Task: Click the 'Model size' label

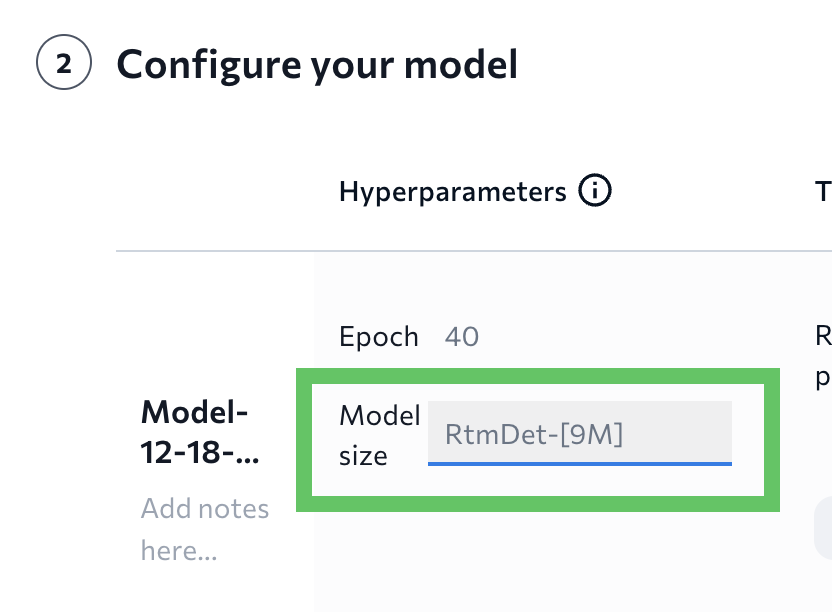Action: (x=378, y=435)
